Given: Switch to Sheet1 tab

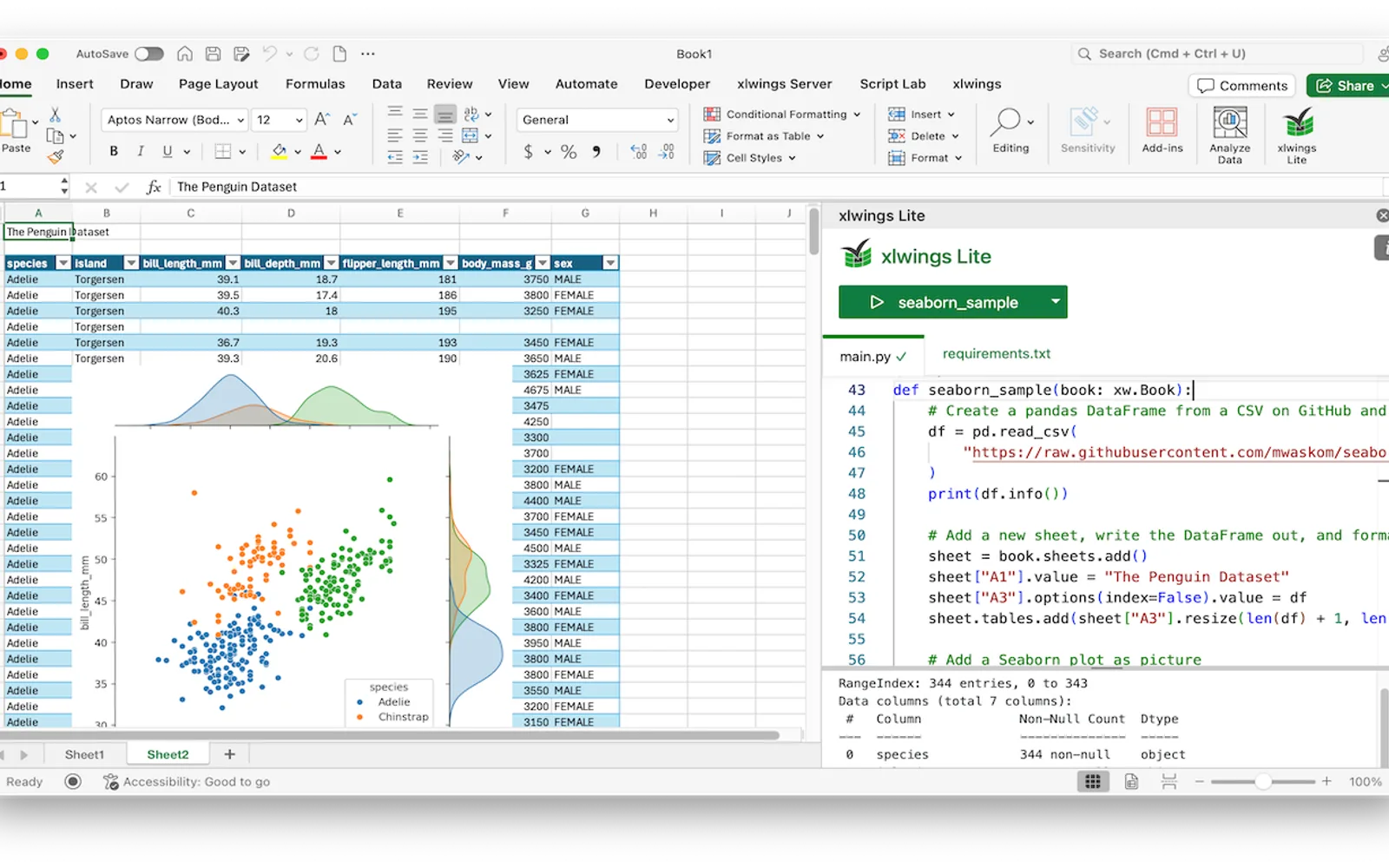Looking at the screenshot, I should click(x=84, y=755).
